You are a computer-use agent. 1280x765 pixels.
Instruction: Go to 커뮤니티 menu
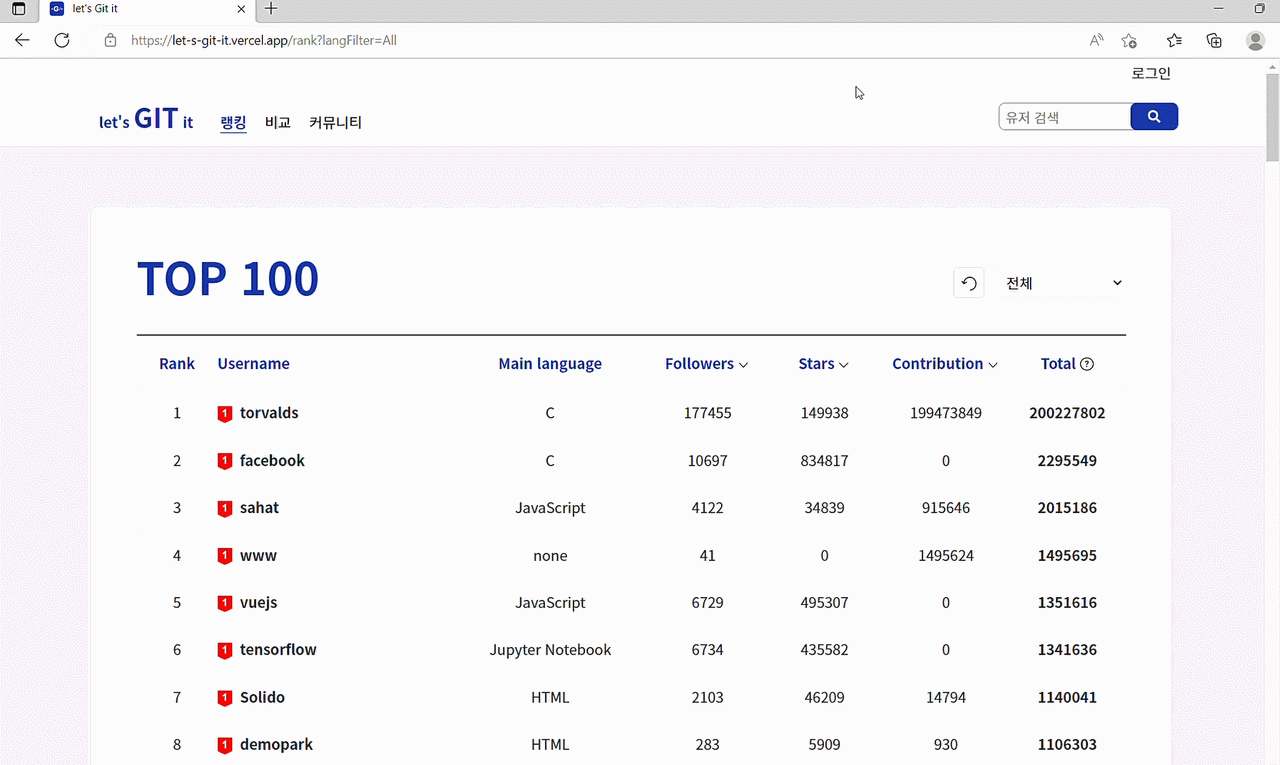[335, 123]
